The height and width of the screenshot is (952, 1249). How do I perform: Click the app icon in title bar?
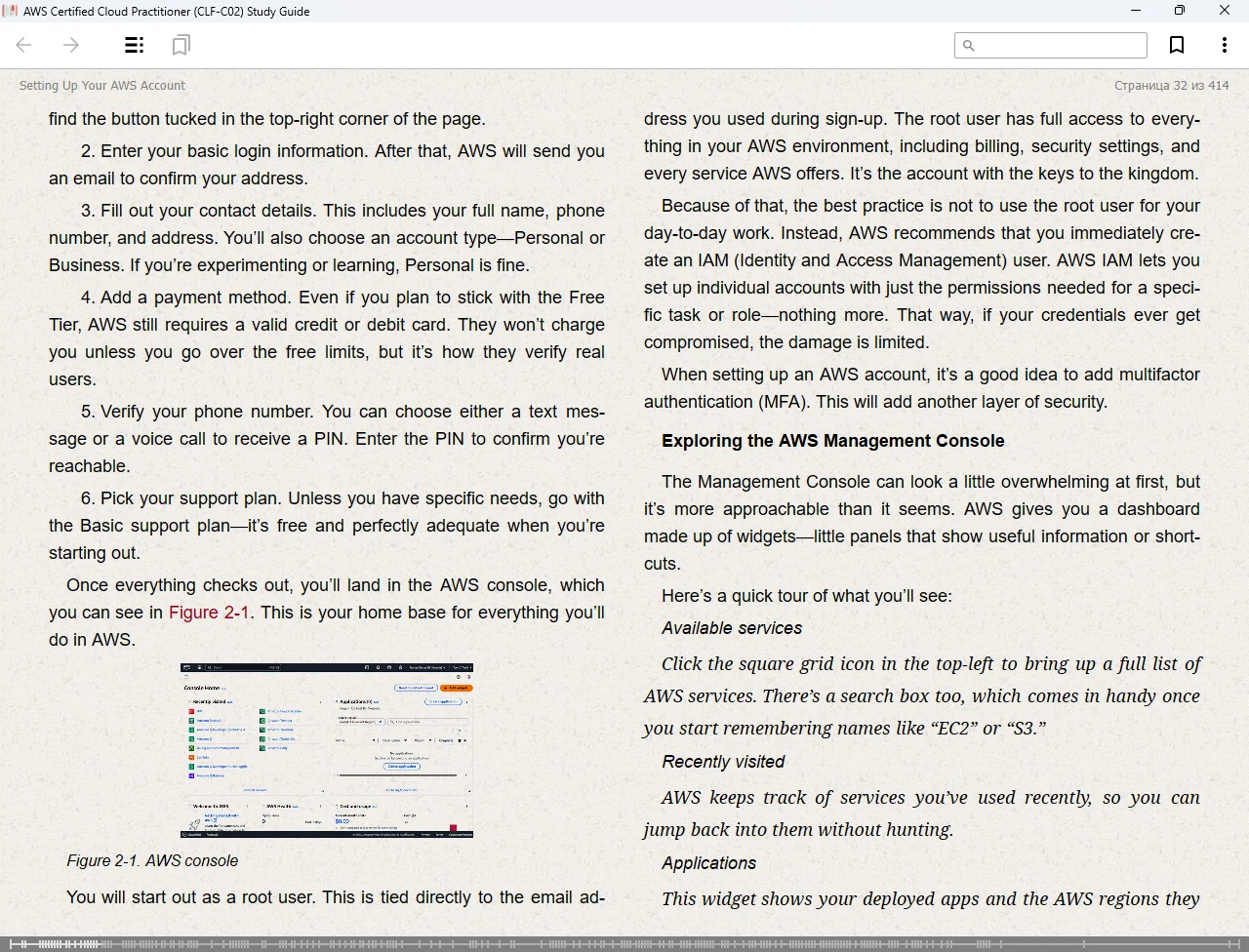pos(10,11)
